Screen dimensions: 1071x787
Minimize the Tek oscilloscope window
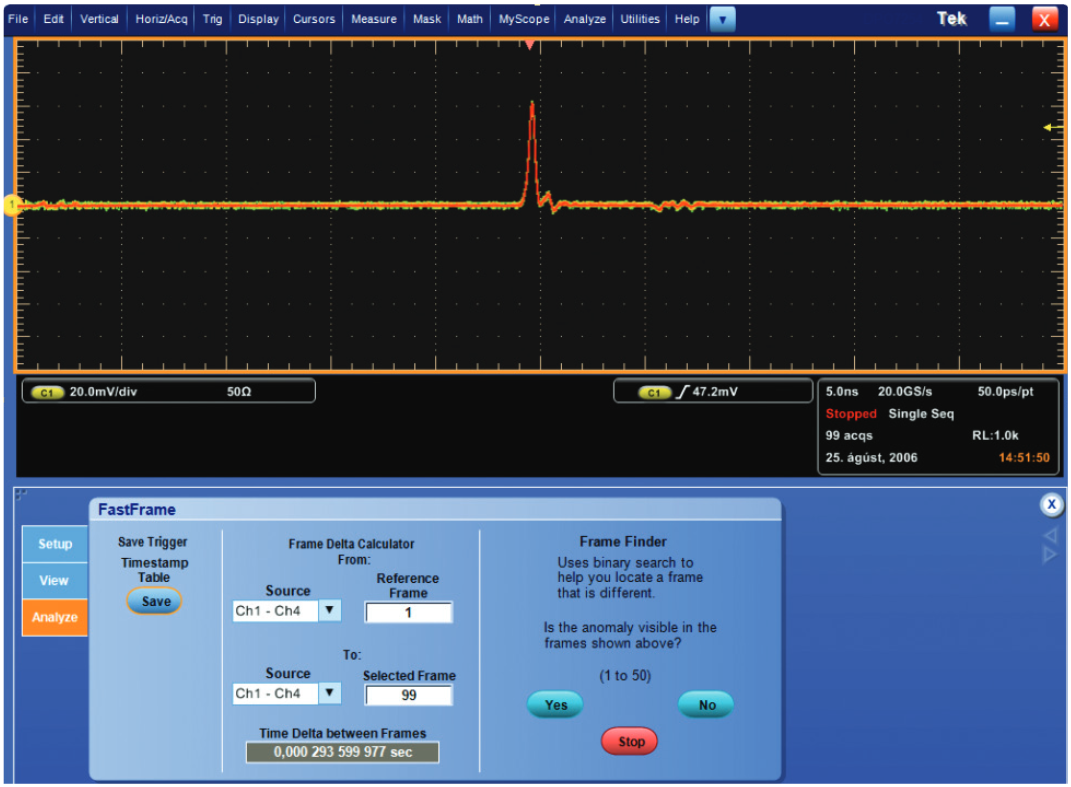coord(1002,19)
